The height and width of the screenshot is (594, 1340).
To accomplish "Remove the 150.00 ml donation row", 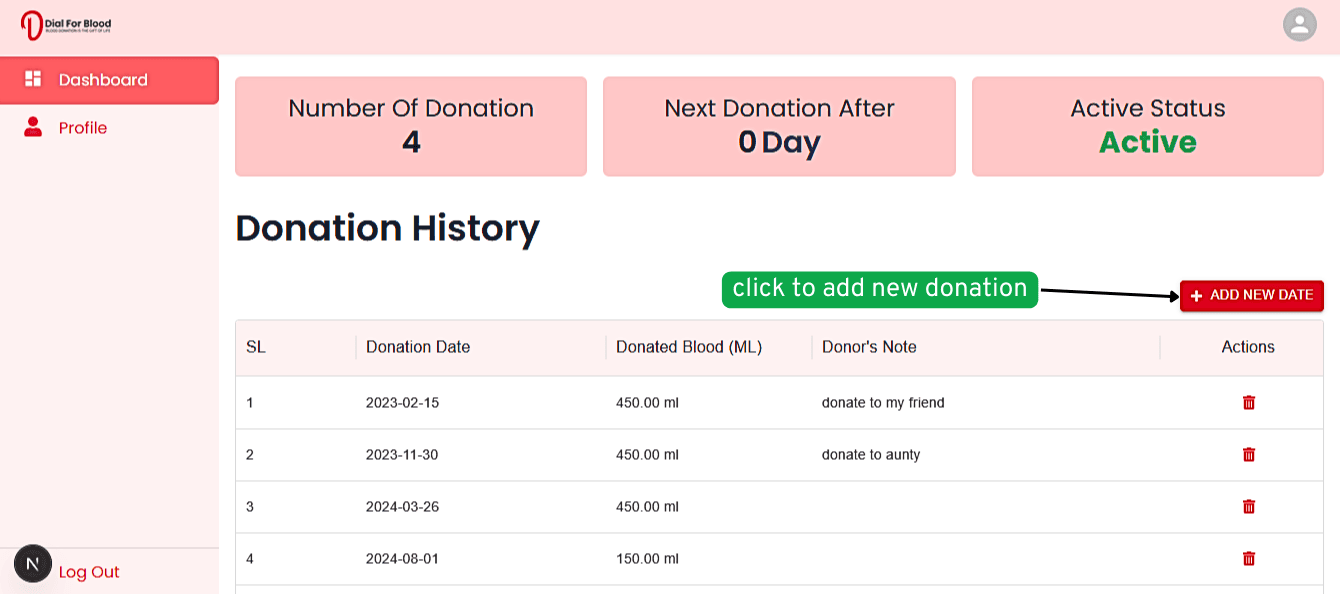I will [1248, 558].
